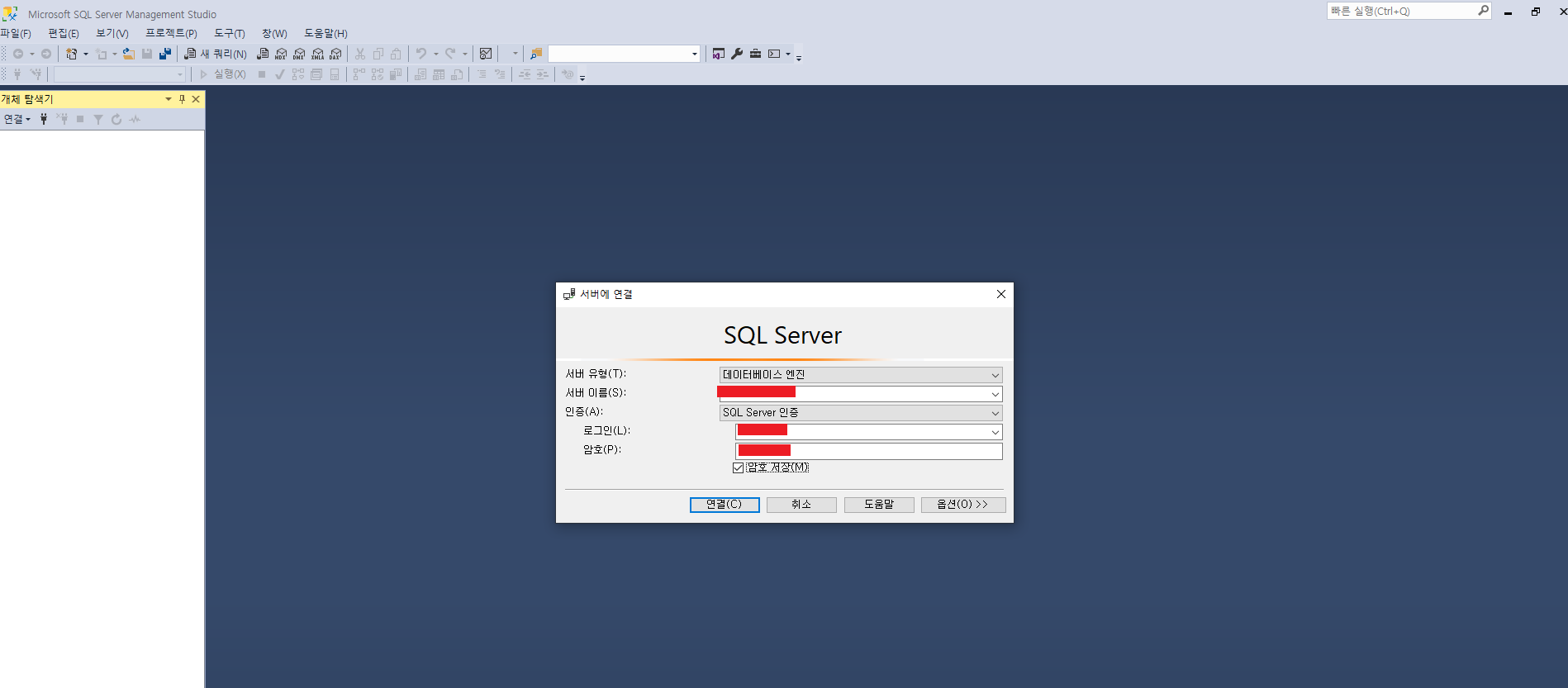This screenshot has width=1568, height=688.
Task: Click the 새 쿼리(N) new query button
Action: tap(216, 54)
